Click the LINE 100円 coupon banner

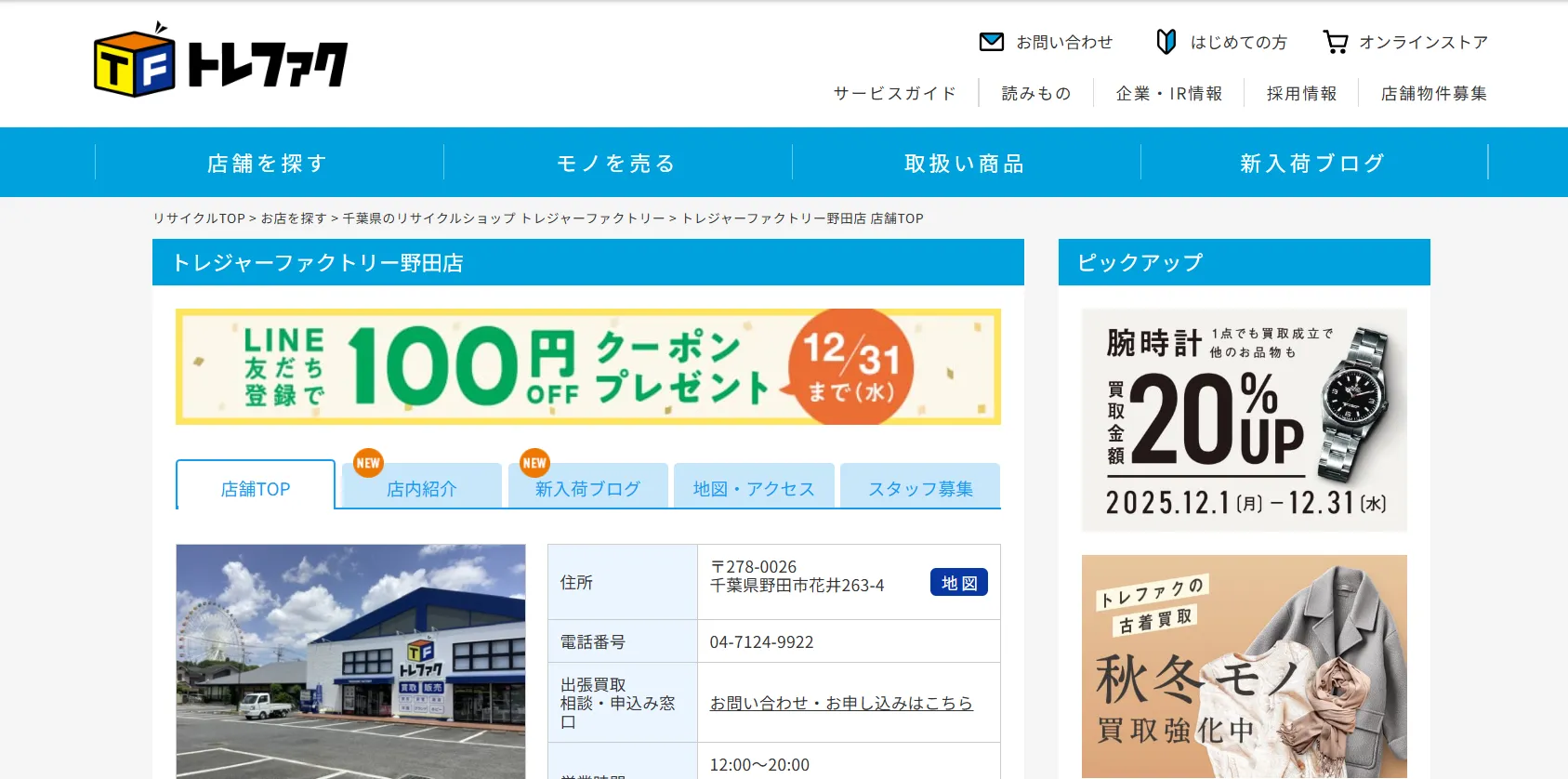pos(587,367)
